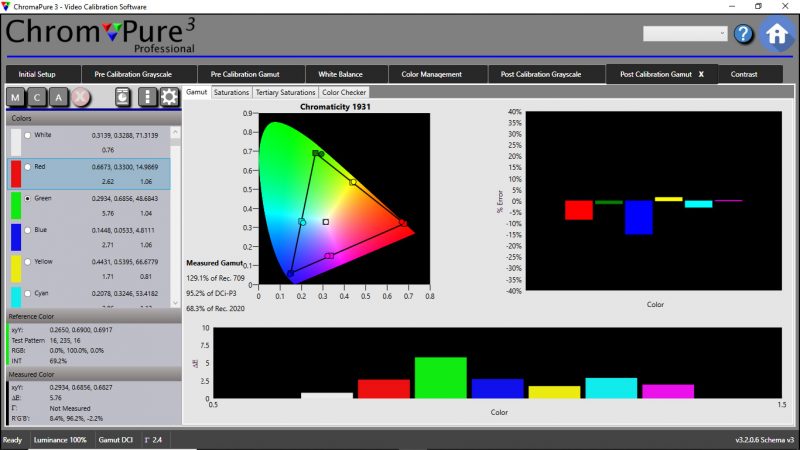Open the settings gear icon

click(169, 97)
